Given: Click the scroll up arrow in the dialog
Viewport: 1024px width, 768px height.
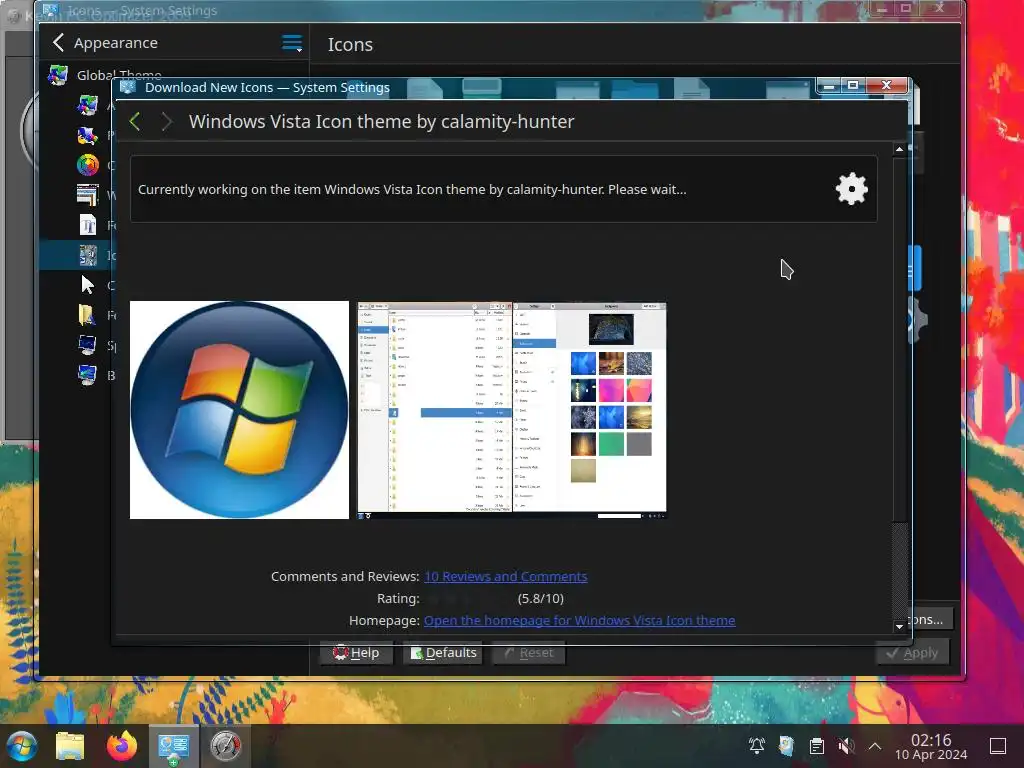Looking at the screenshot, I should pyautogui.click(x=899, y=150).
